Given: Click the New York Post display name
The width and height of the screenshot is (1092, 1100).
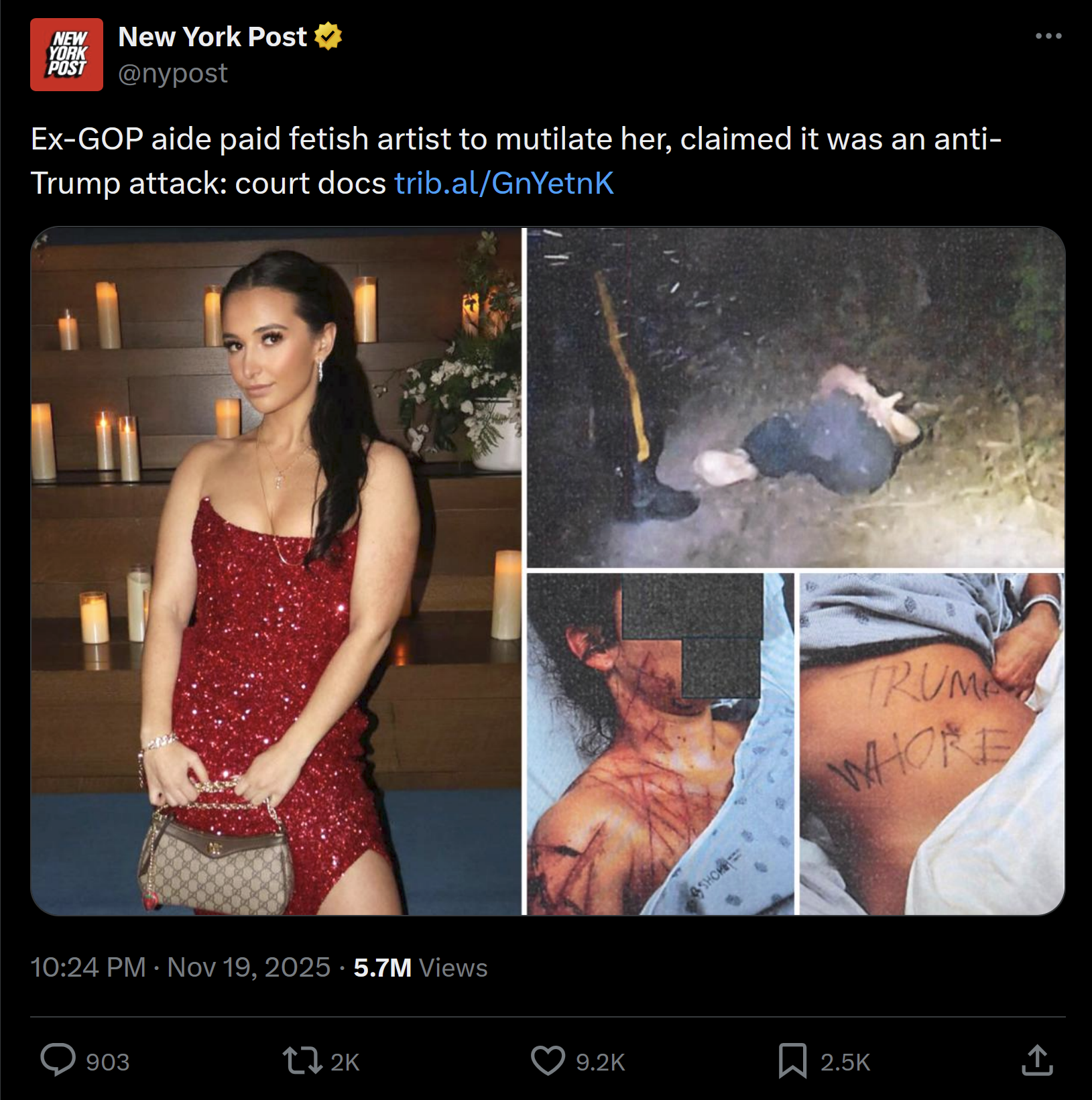Looking at the screenshot, I should click(x=213, y=37).
